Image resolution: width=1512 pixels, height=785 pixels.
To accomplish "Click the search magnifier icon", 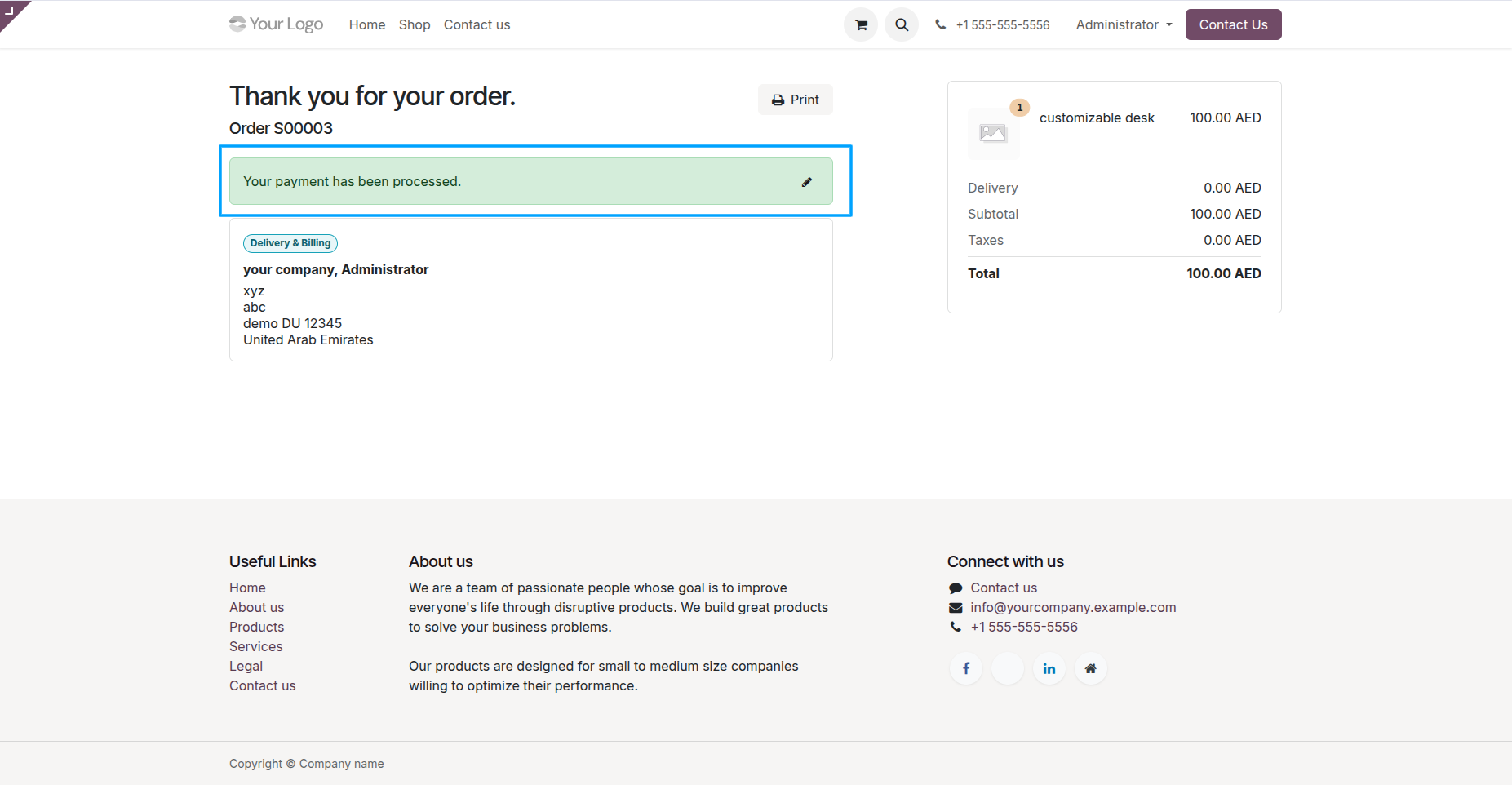I will pos(901,24).
